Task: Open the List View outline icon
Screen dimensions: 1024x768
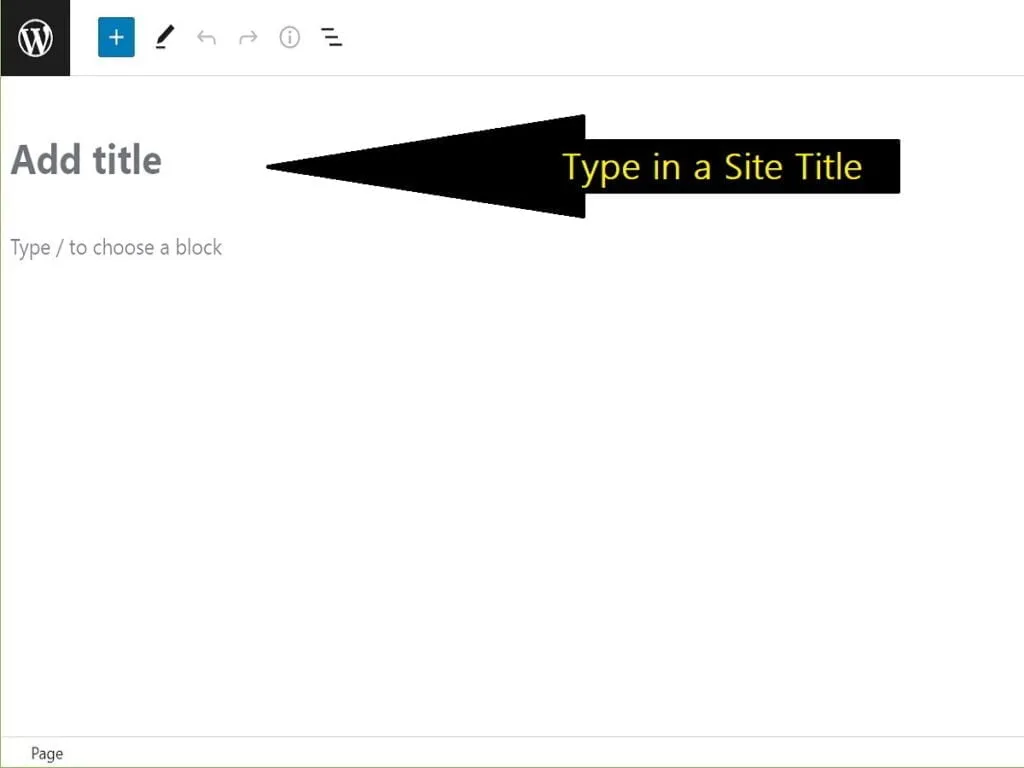Action: coord(332,38)
